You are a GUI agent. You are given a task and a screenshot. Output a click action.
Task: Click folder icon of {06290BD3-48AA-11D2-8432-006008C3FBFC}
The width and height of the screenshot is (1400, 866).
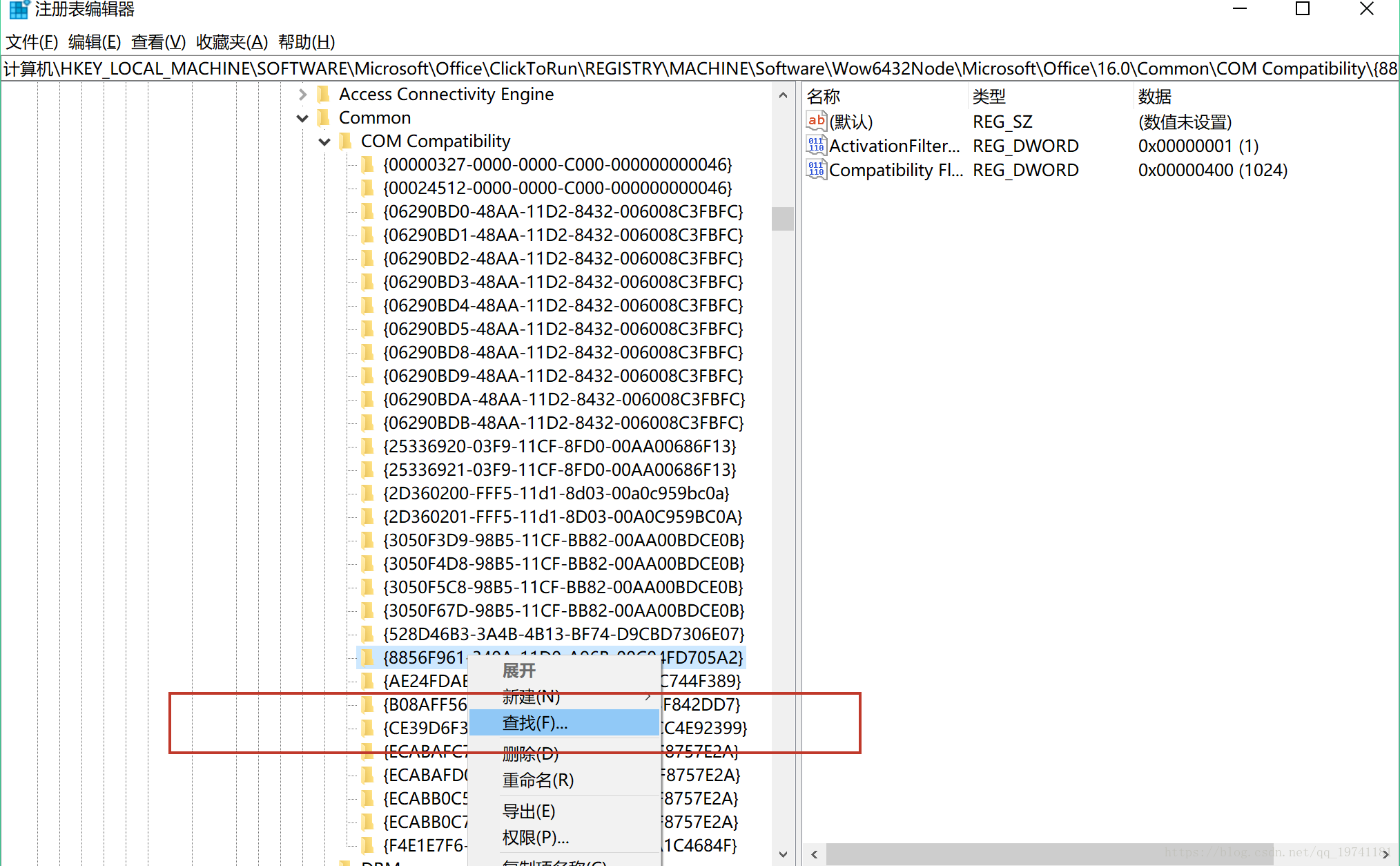coord(368,282)
